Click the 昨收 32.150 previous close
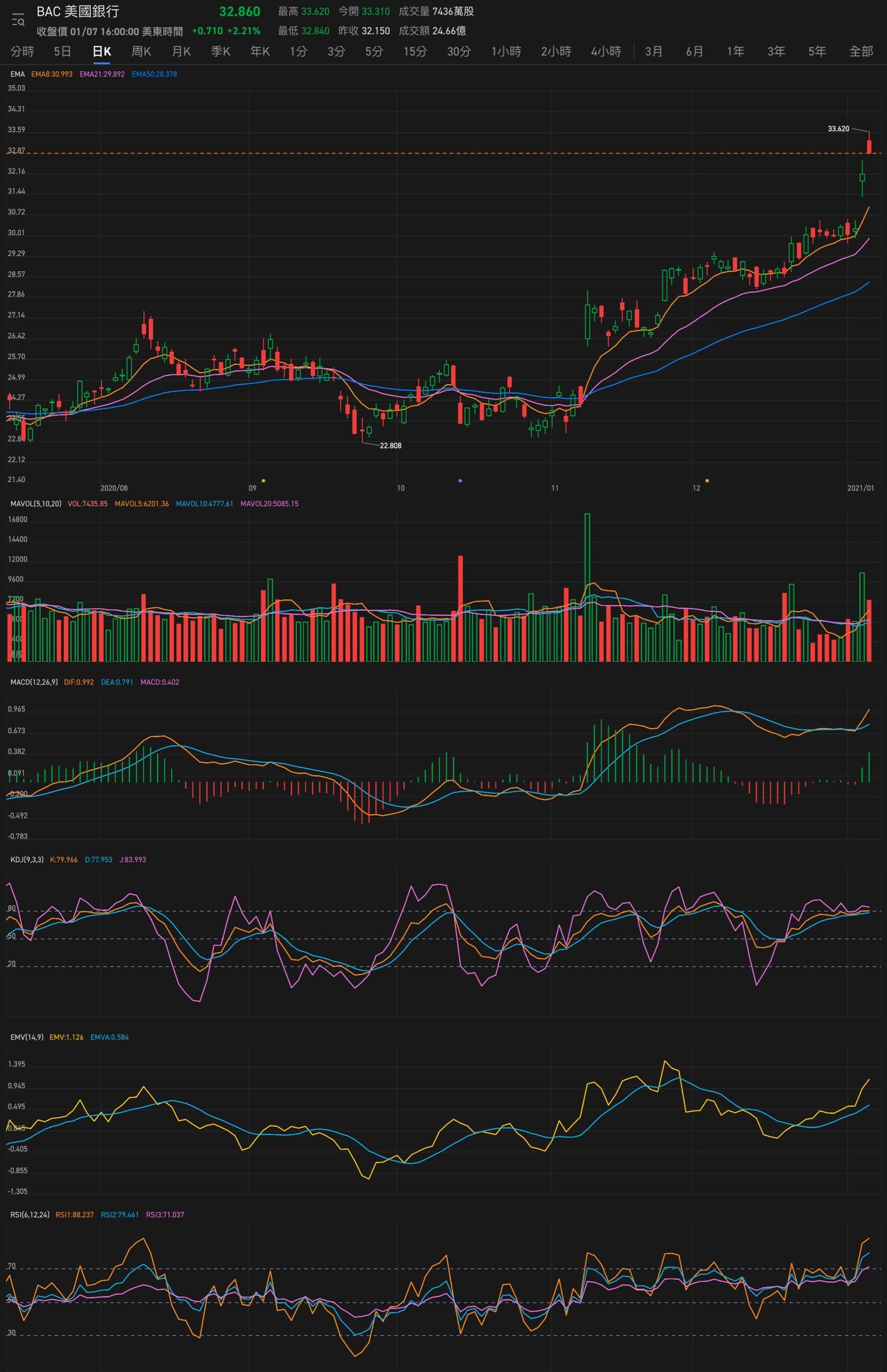 364,31
